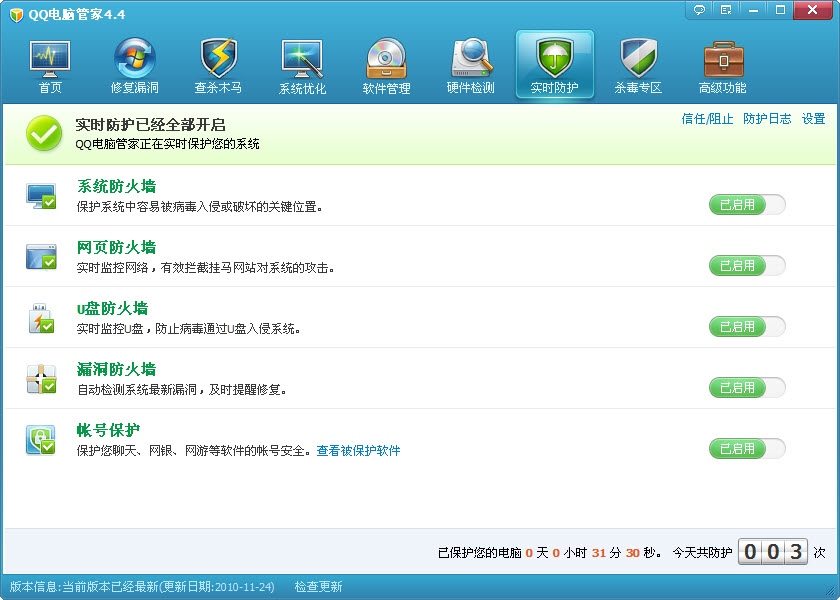The height and width of the screenshot is (600, 840).
Task: Minimize the QQ电脑管家 window
Action: 753,10
